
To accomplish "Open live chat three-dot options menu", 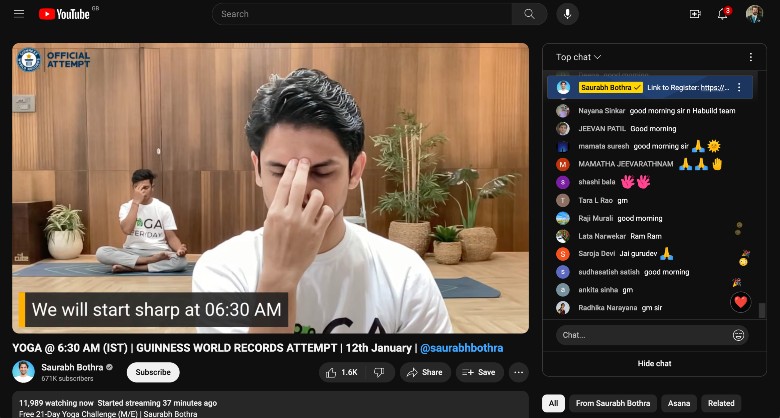I will (x=751, y=57).
